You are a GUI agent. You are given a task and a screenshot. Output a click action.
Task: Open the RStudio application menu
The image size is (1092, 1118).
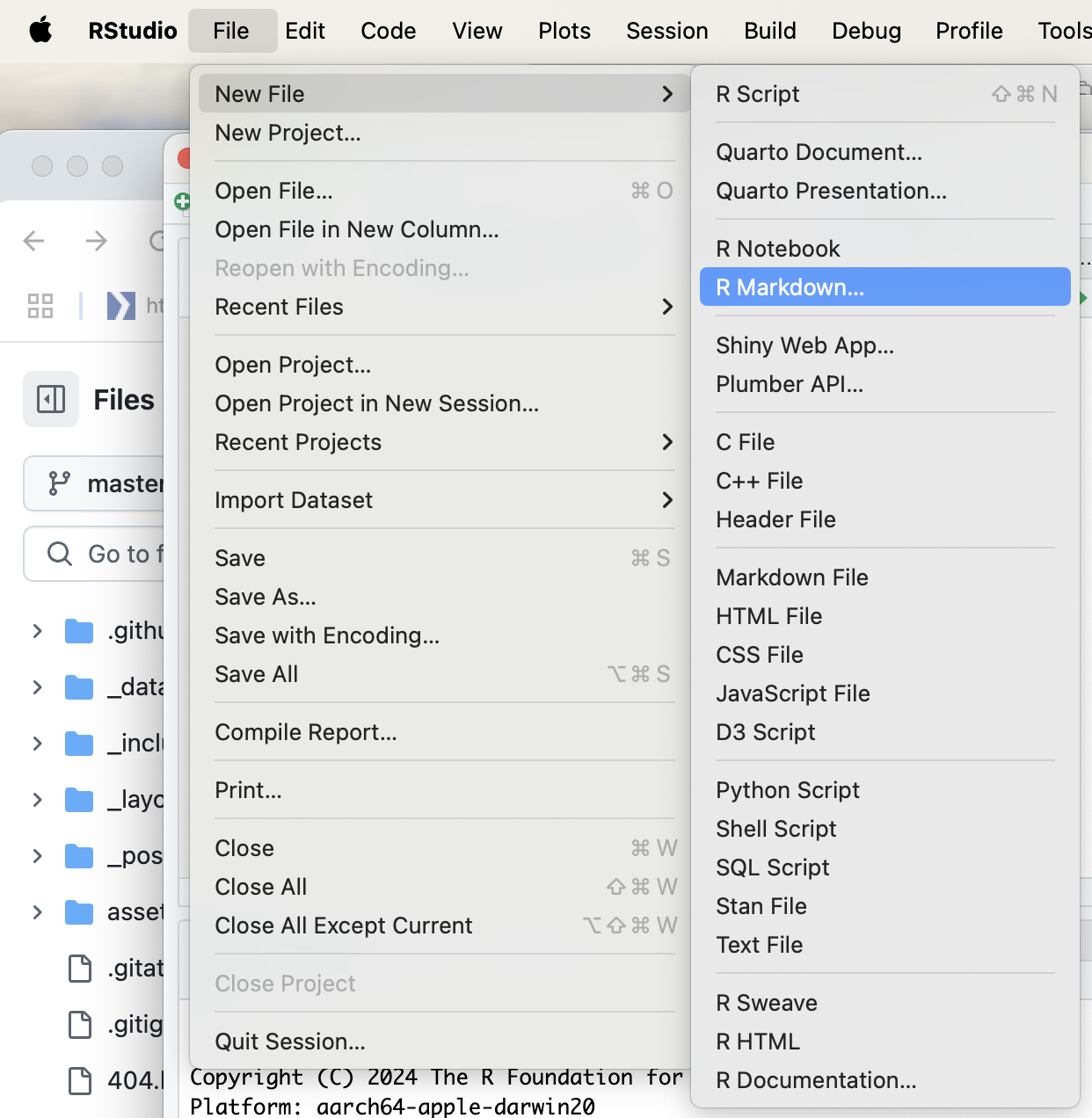click(133, 31)
